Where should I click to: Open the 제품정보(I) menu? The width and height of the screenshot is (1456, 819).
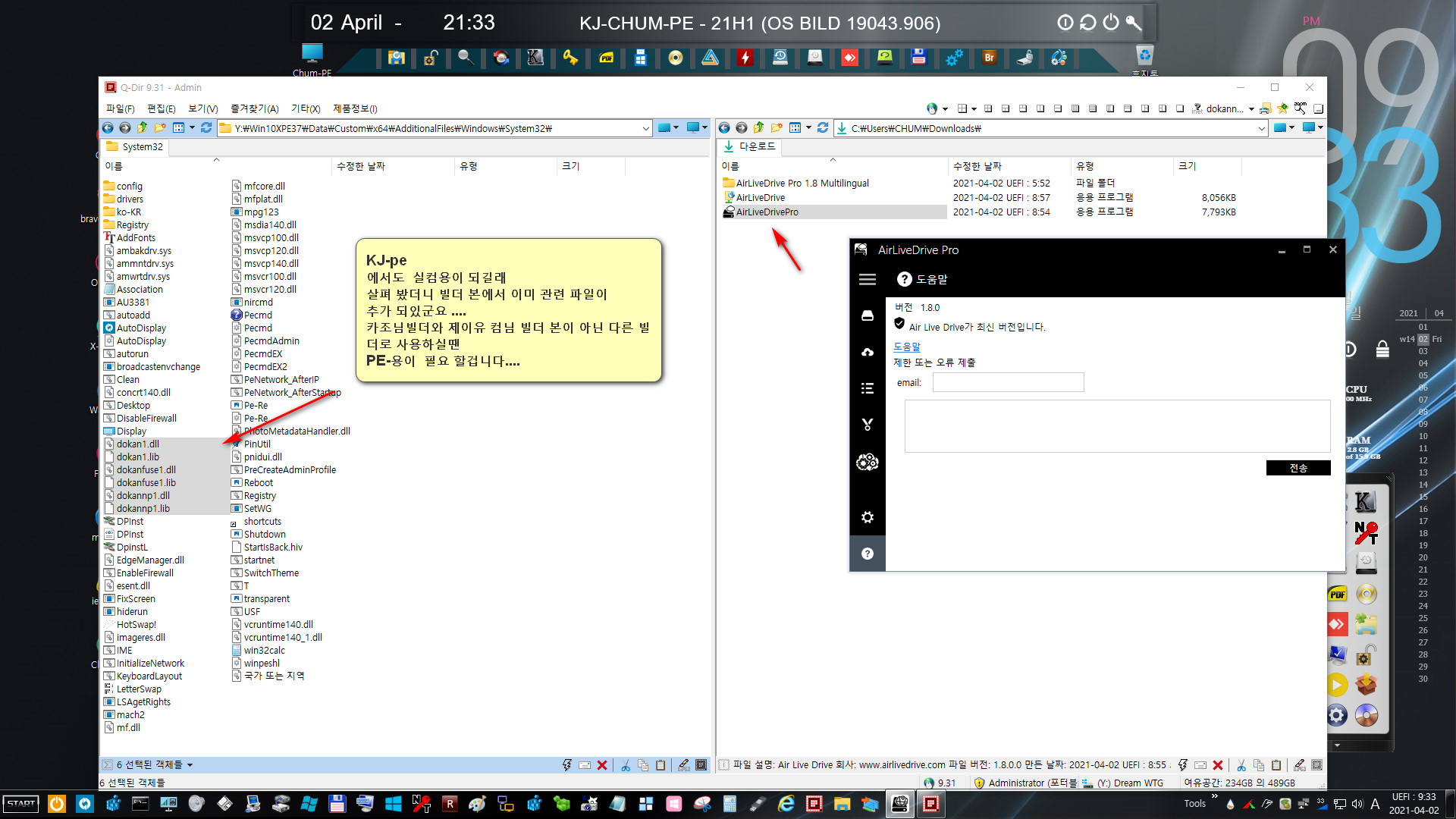coord(355,109)
